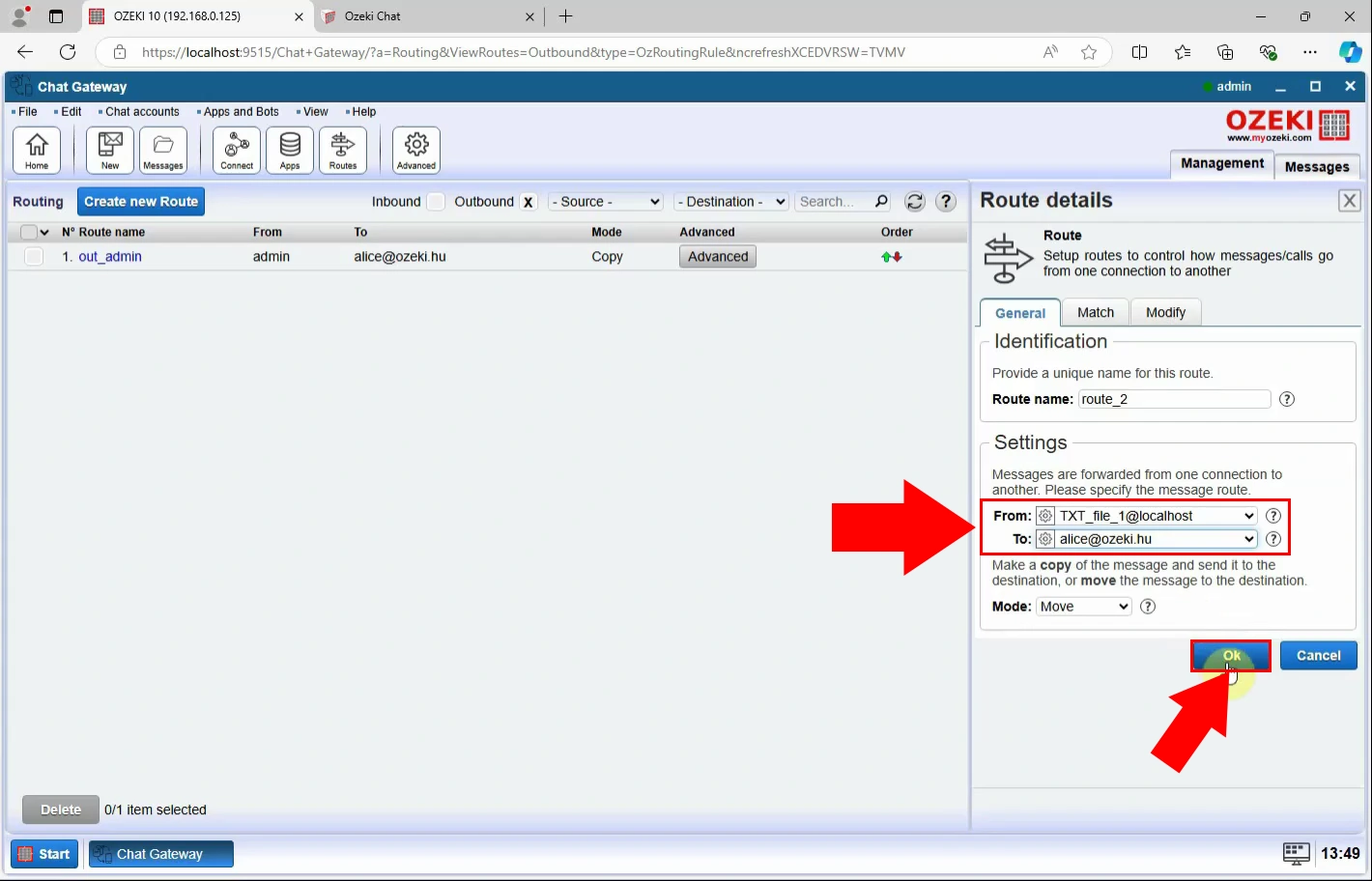Click the Search input field
The width and height of the screenshot is (1372, 881).
(x=834, y=202)
